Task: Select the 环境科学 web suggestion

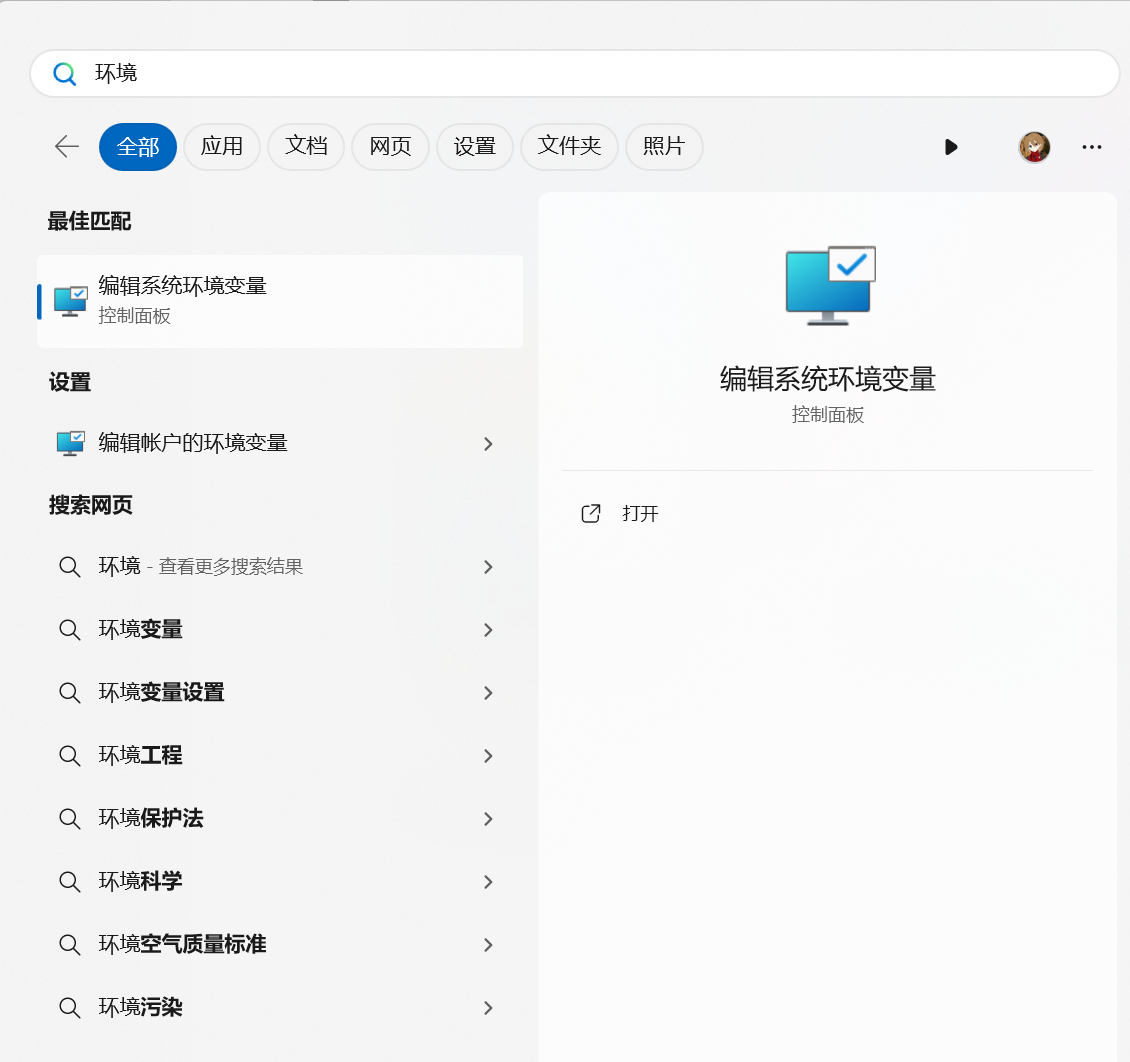Action: (x=280, y=882)
